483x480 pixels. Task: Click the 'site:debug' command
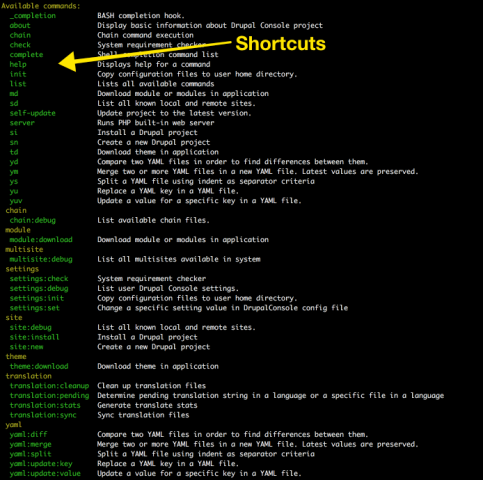click(x=31, y=327)
